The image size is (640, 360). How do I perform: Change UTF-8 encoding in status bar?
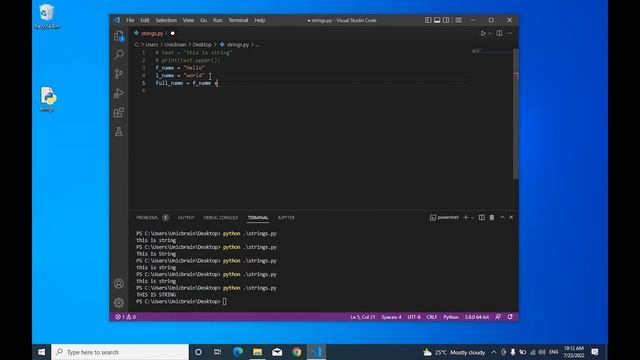pyautogui.click(x=414, y=317)
